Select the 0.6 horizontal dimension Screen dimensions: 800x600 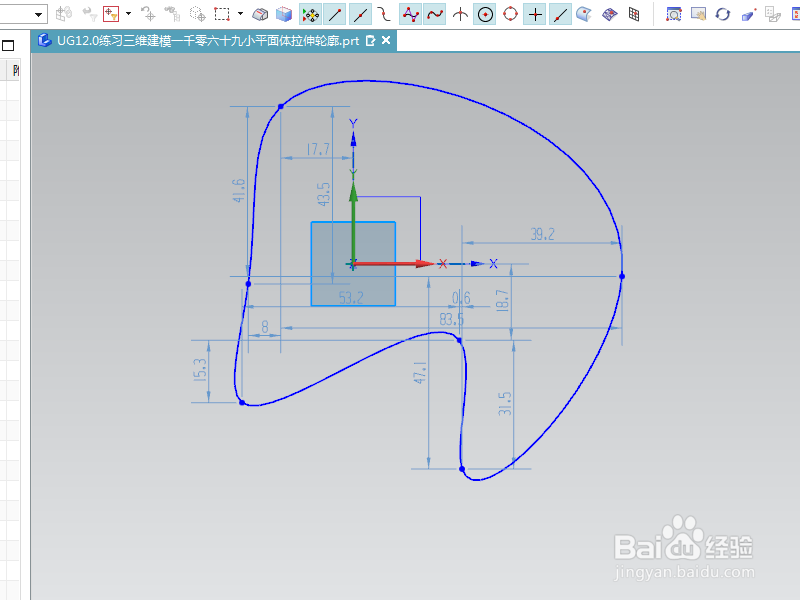[461, 297]
